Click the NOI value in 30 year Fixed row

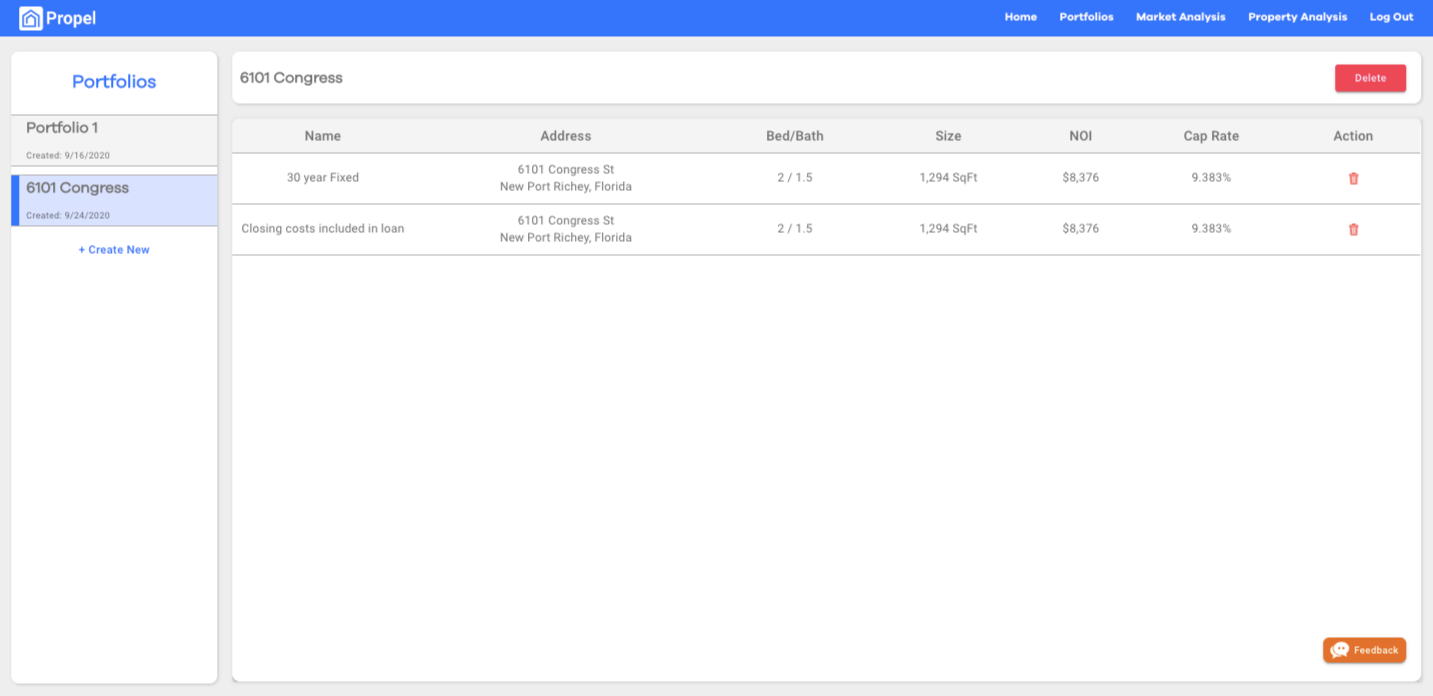pyautogui.click(x=1081, y=178)
